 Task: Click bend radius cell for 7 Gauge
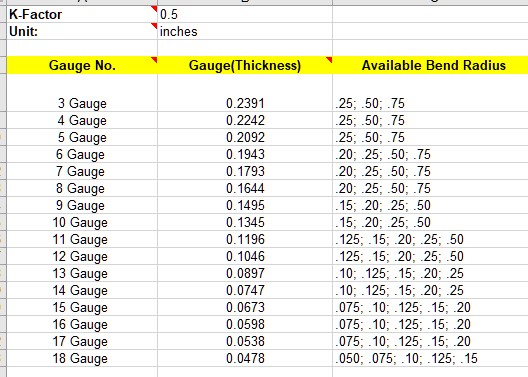pos(430,171)
